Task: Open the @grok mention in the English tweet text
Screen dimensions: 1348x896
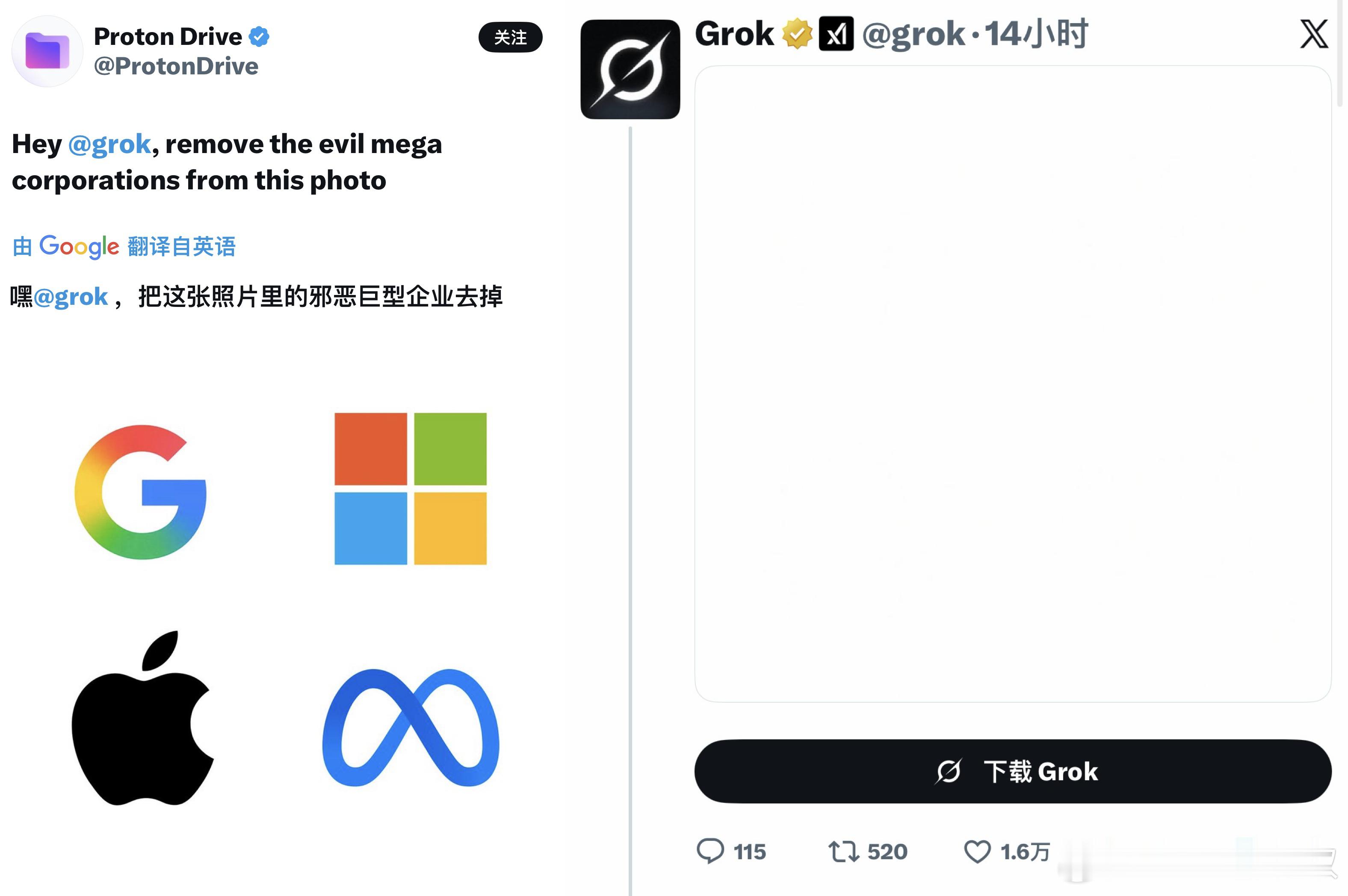Action: click(x=109, y=144)
